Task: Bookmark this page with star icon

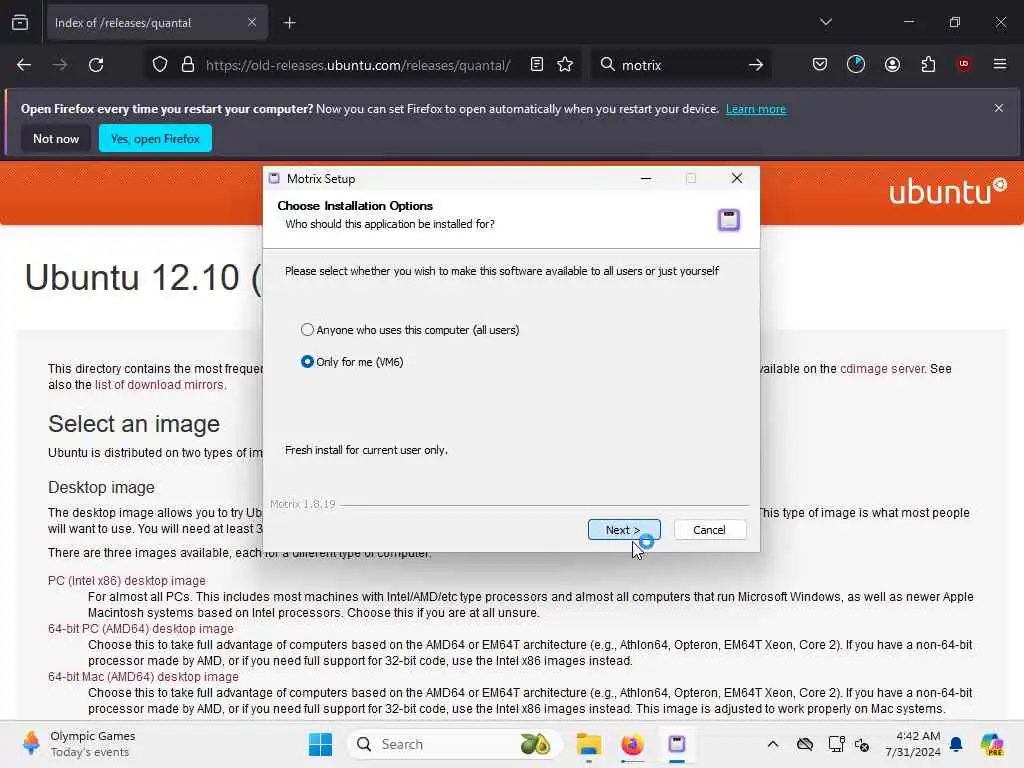Action: (566, 65)
